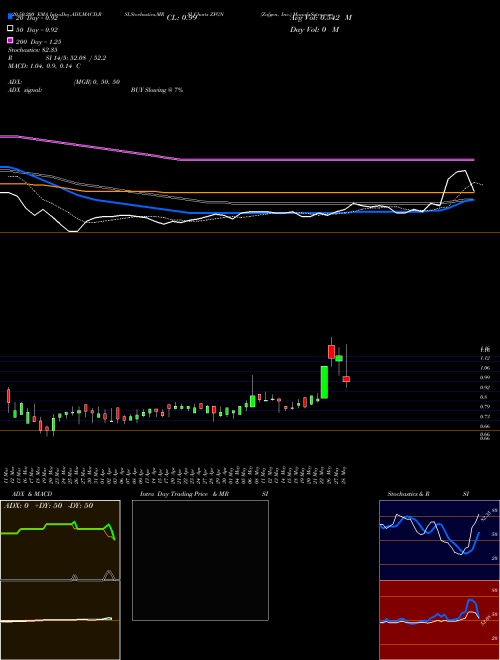Click the "ADX & MACD" panel title

(x=32, y=494)
